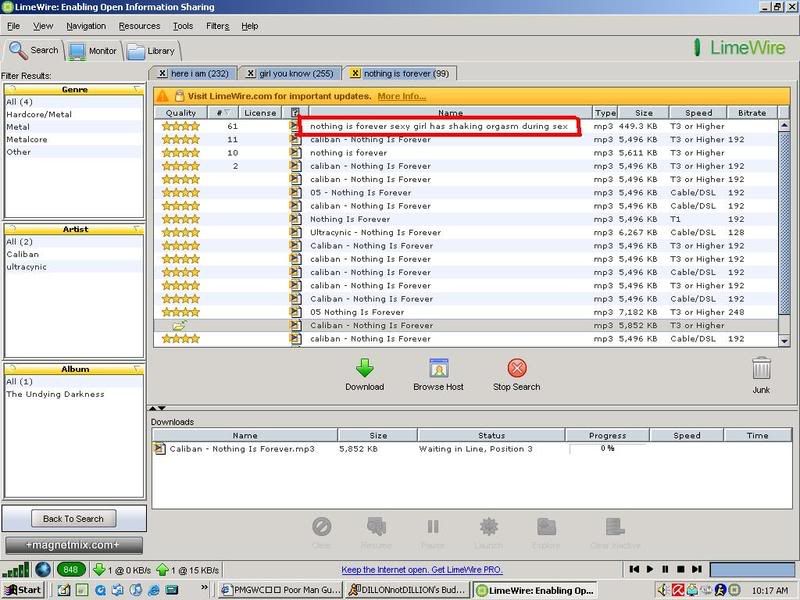The image size is (800, 600).
Task: Select the 'here i am (232)' search tab
Action: pyautogui.click(x=199, y=73)
